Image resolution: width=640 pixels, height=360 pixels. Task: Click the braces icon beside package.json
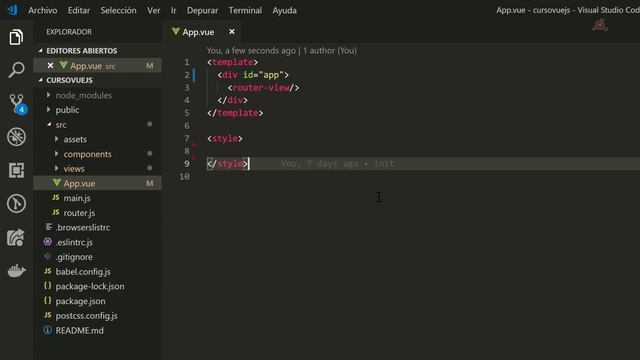point(48,300)
